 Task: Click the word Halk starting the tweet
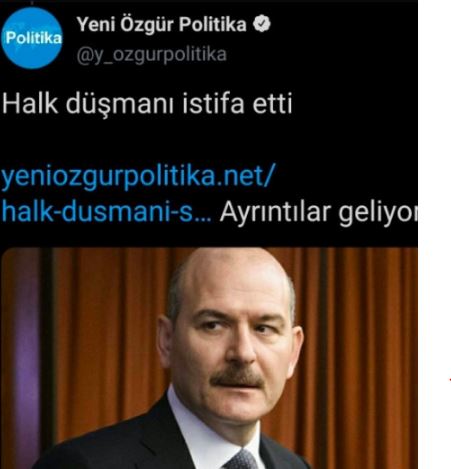click(x=30, y=104)
